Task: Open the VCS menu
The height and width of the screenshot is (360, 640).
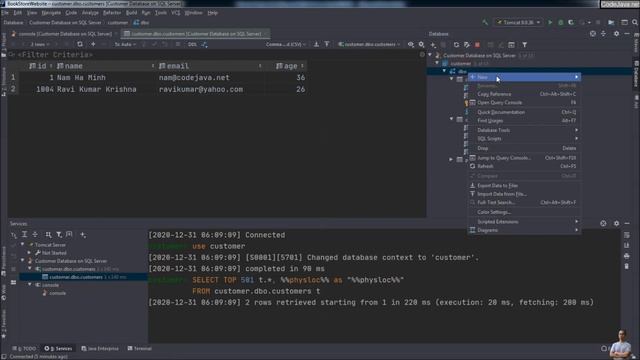Action: tap(176, 13)
